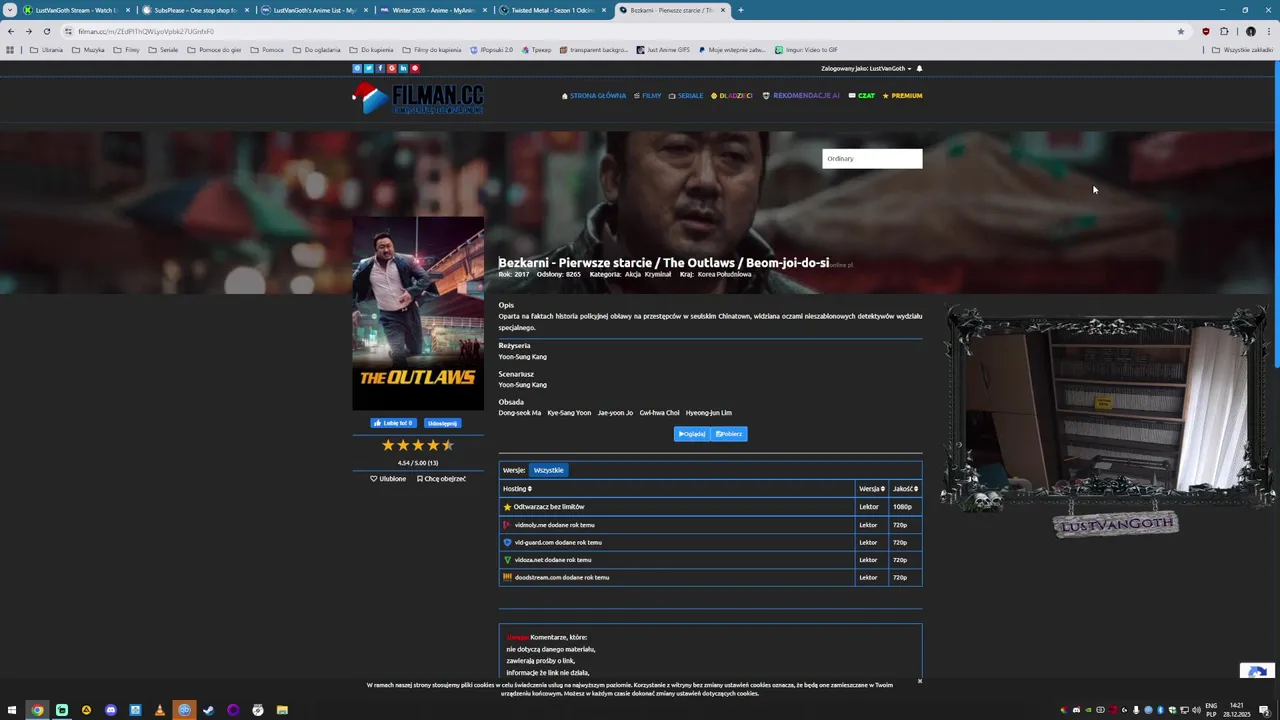Click the Google Plus social icon in the site header
The height and width of the screenshot is (720, 1280).
pos(392,68)
